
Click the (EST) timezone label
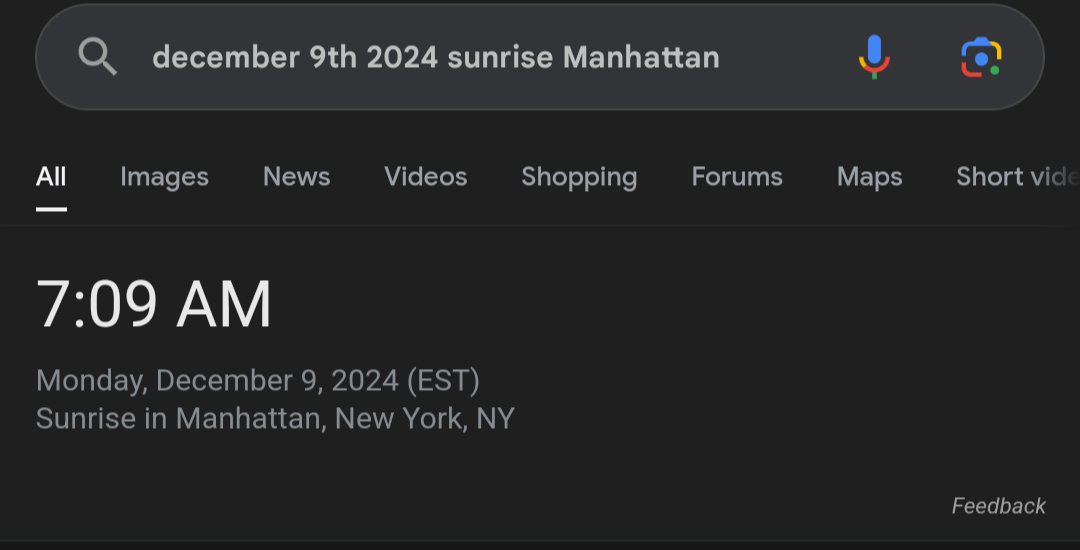[x=443, y=381]
